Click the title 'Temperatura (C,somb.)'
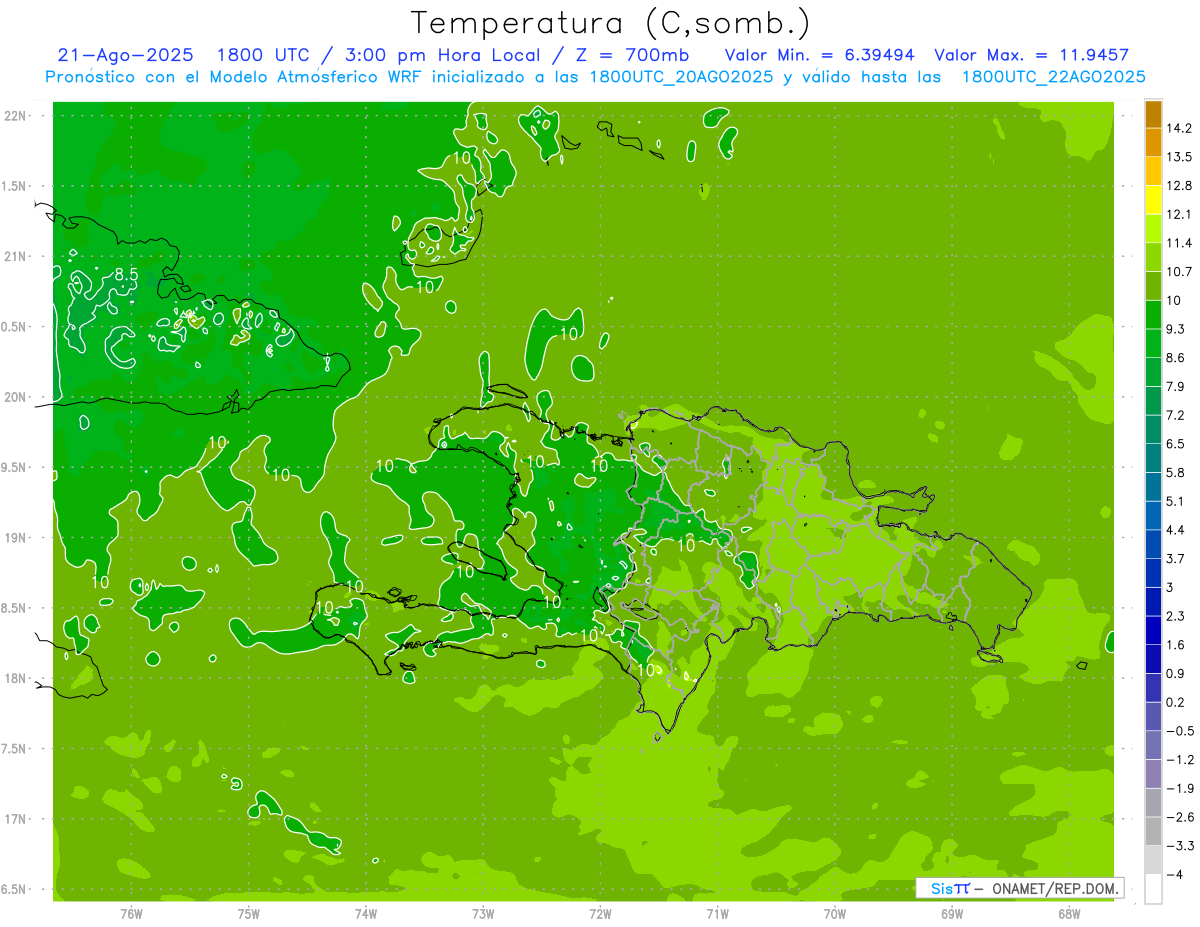1200x927 pixels. pos(610,22)
